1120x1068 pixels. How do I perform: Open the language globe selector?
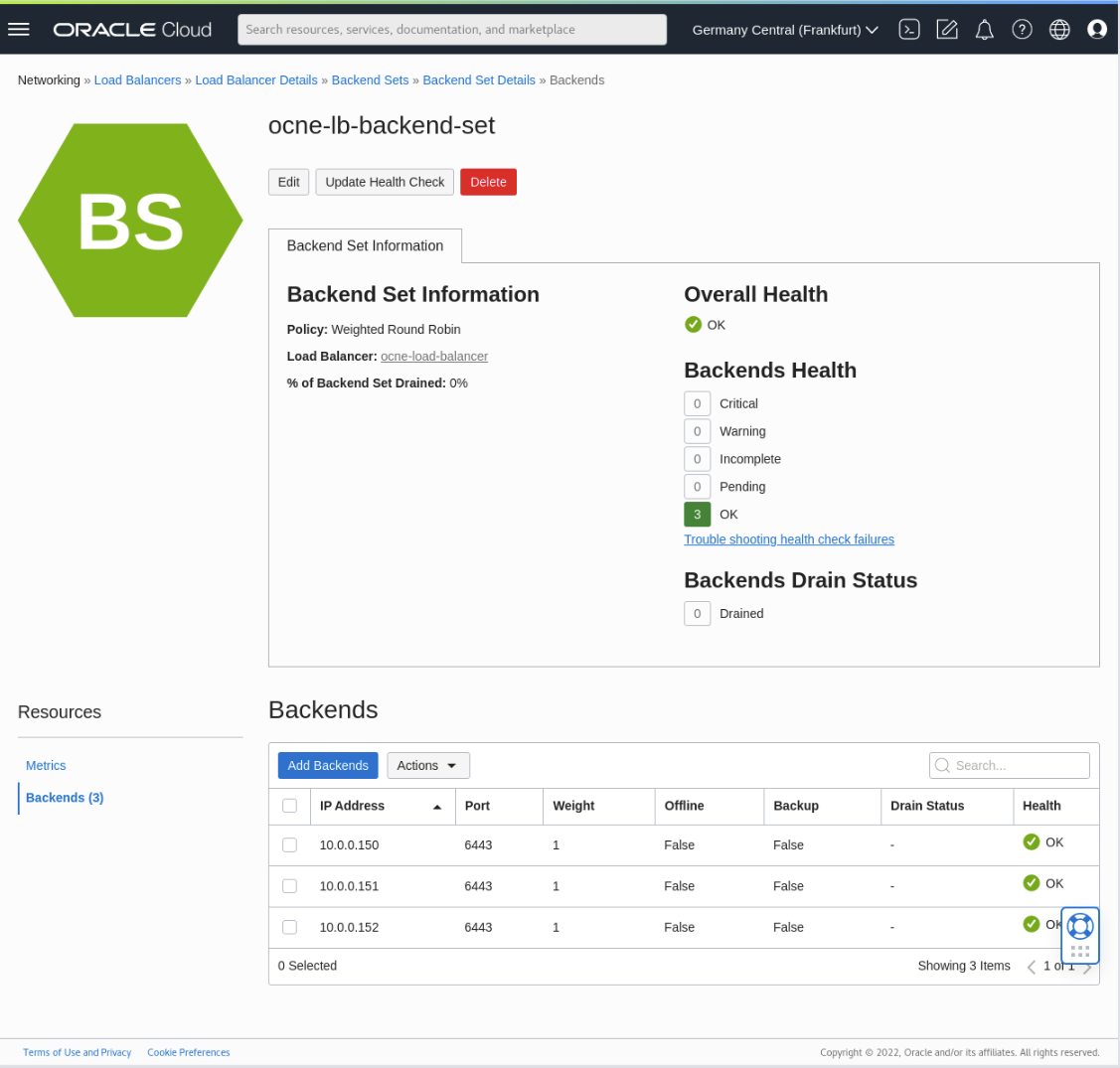point(1059,29)
